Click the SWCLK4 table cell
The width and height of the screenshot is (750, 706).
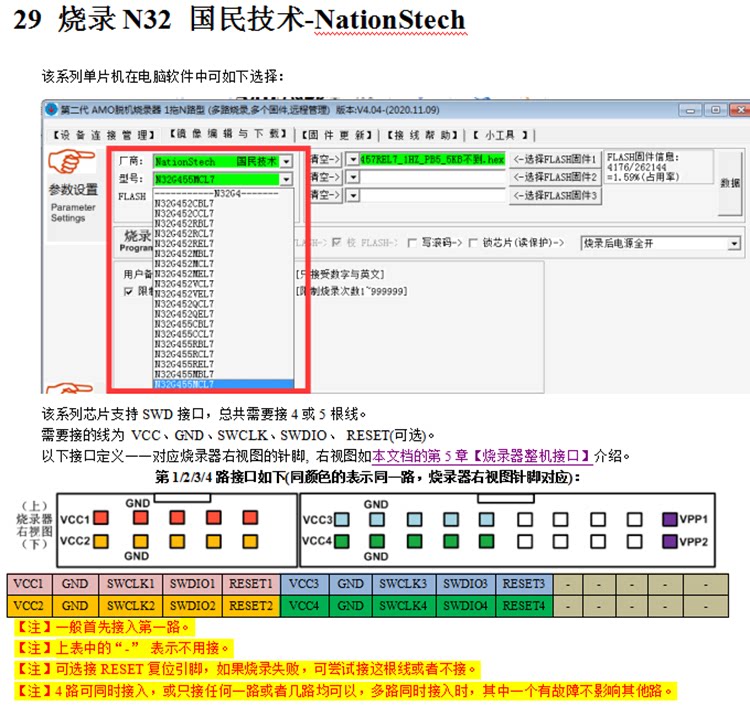pos(404,606)
